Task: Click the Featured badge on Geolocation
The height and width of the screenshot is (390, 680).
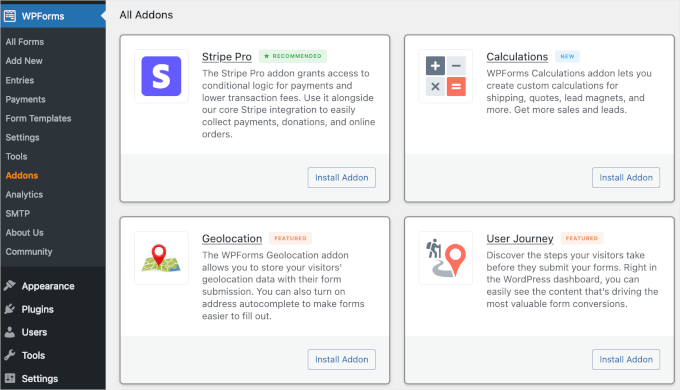Action: (x=290, y=238)
